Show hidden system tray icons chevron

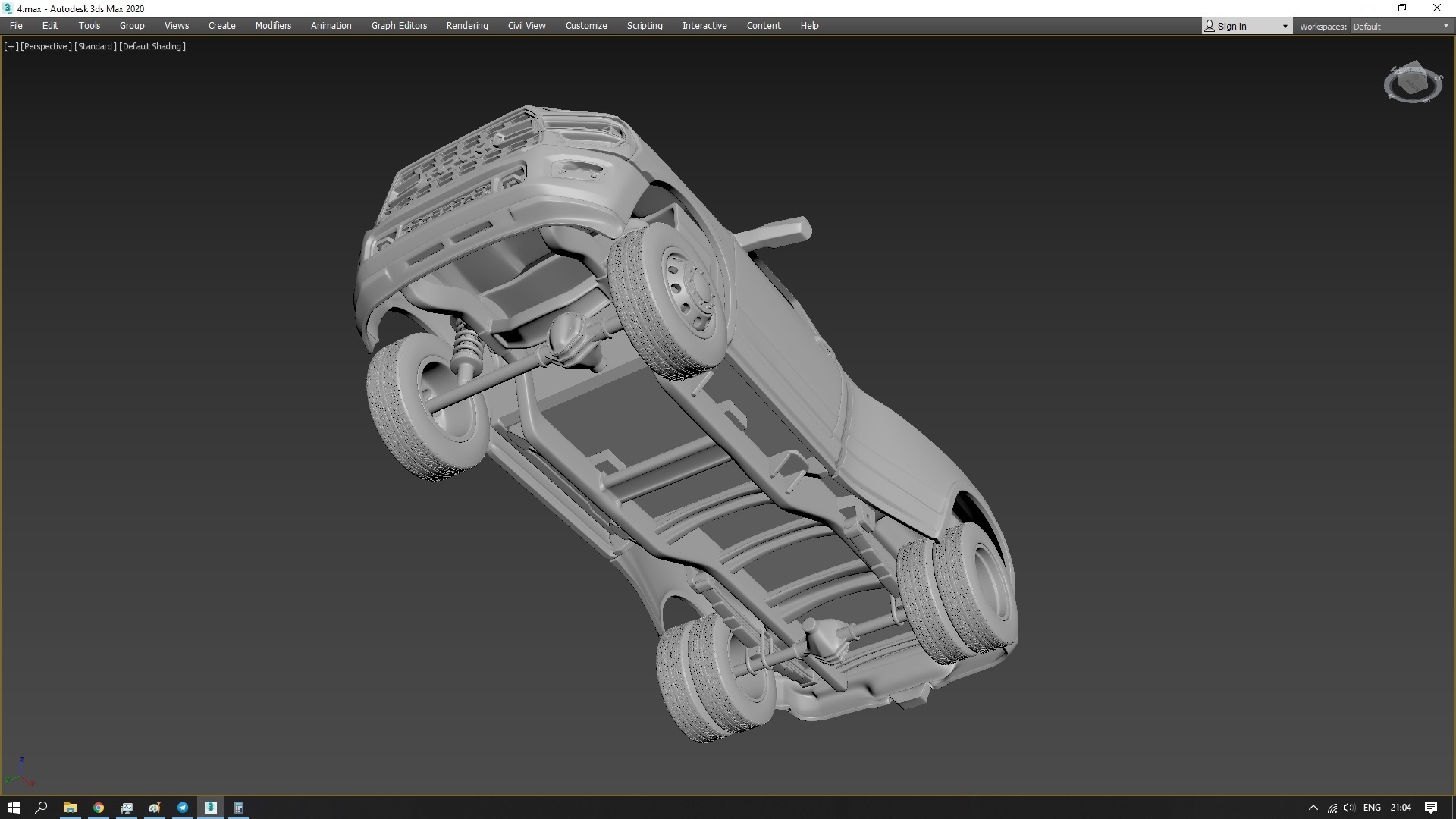pyautogui.click(x=1313, y=808)
